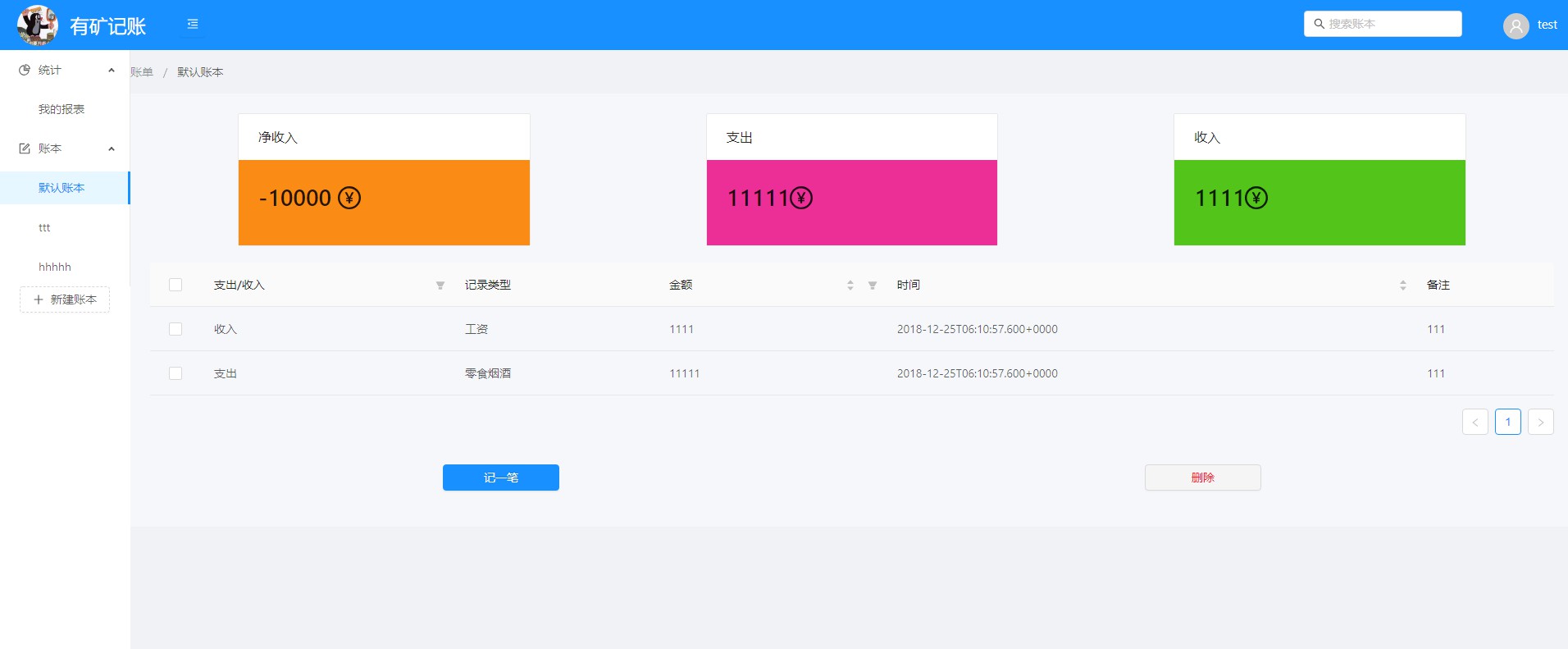Select 默认账本 in sidebar
The image size is (1568, 649).
[65, 188]
